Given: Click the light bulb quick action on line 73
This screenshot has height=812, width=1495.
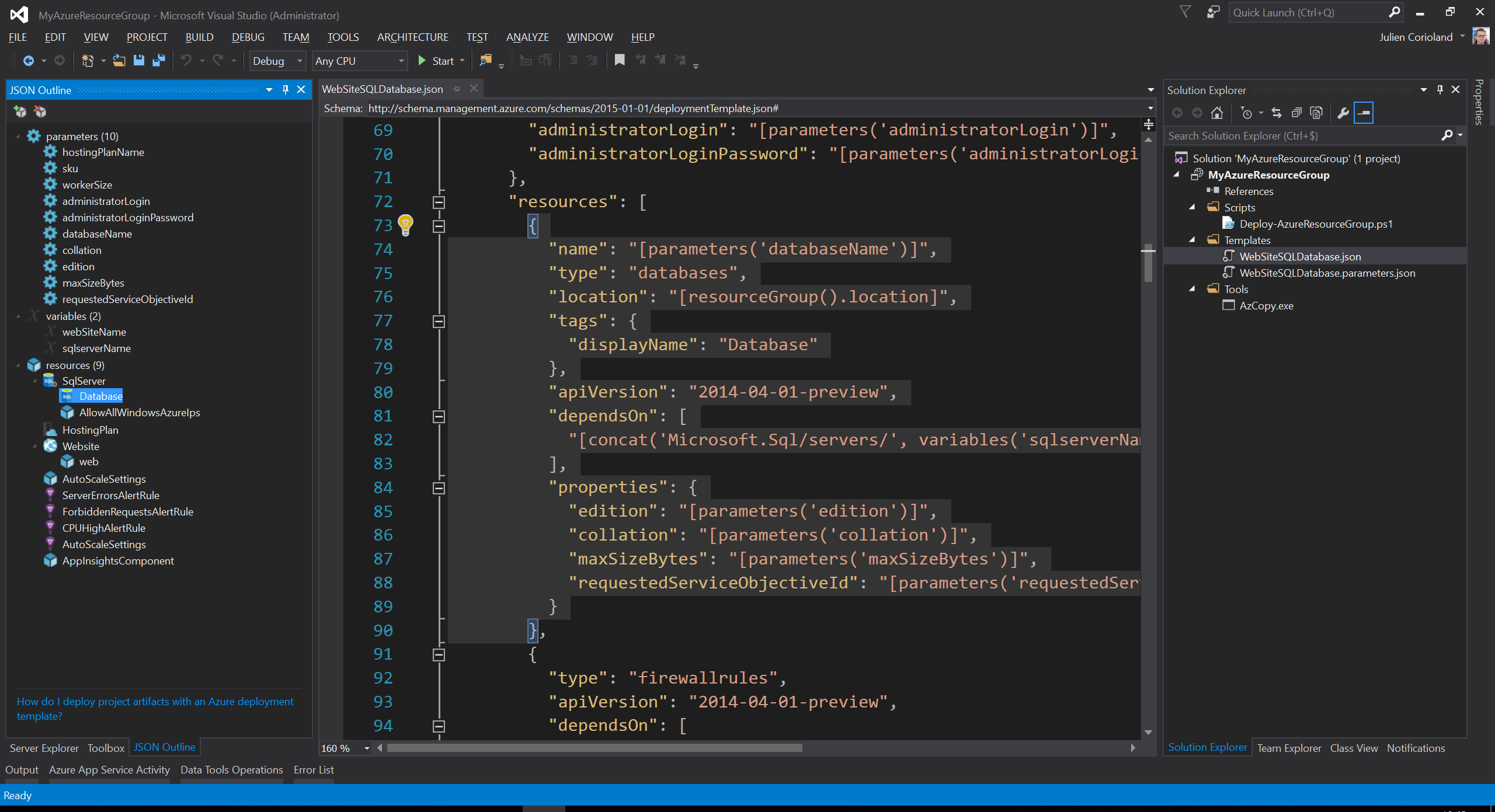Looking at the screenshot, I should coord(405,225).
